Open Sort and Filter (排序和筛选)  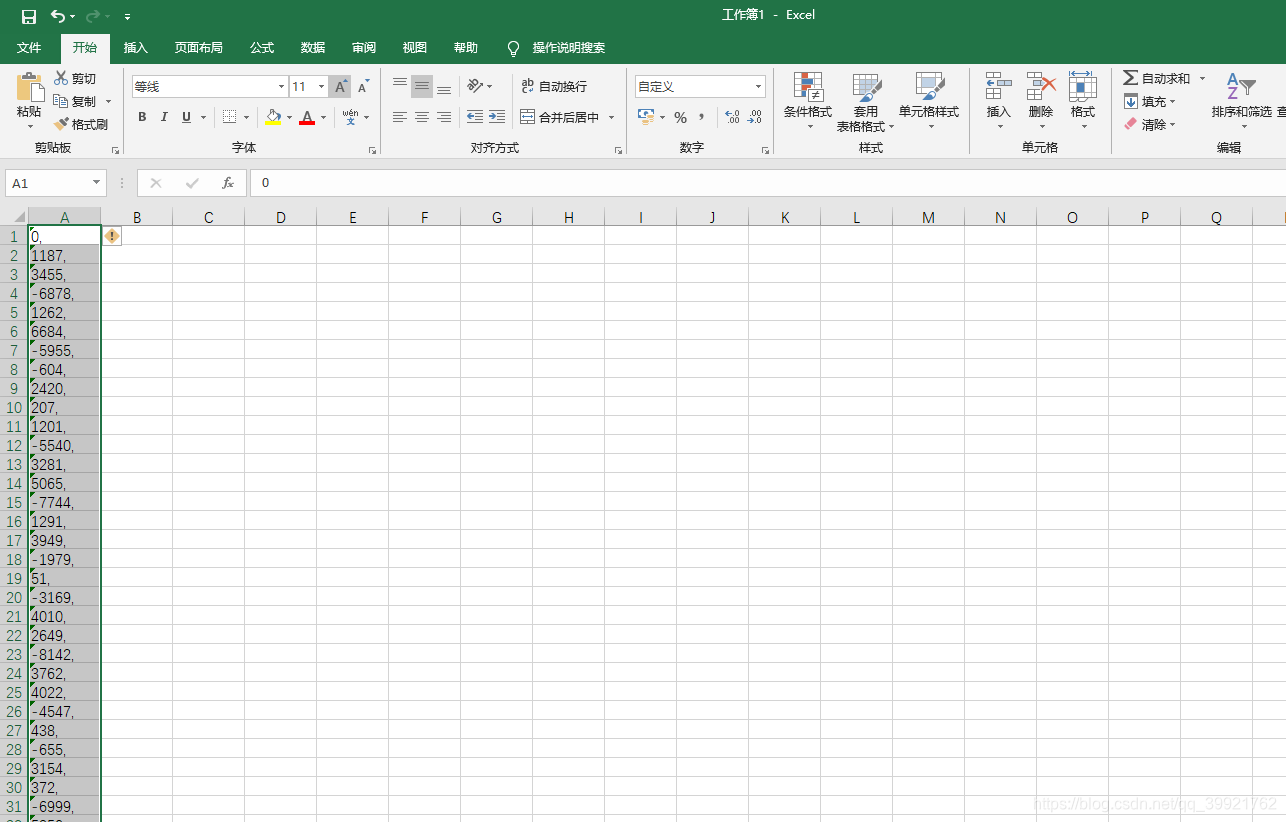click(x=1241, y=101)
